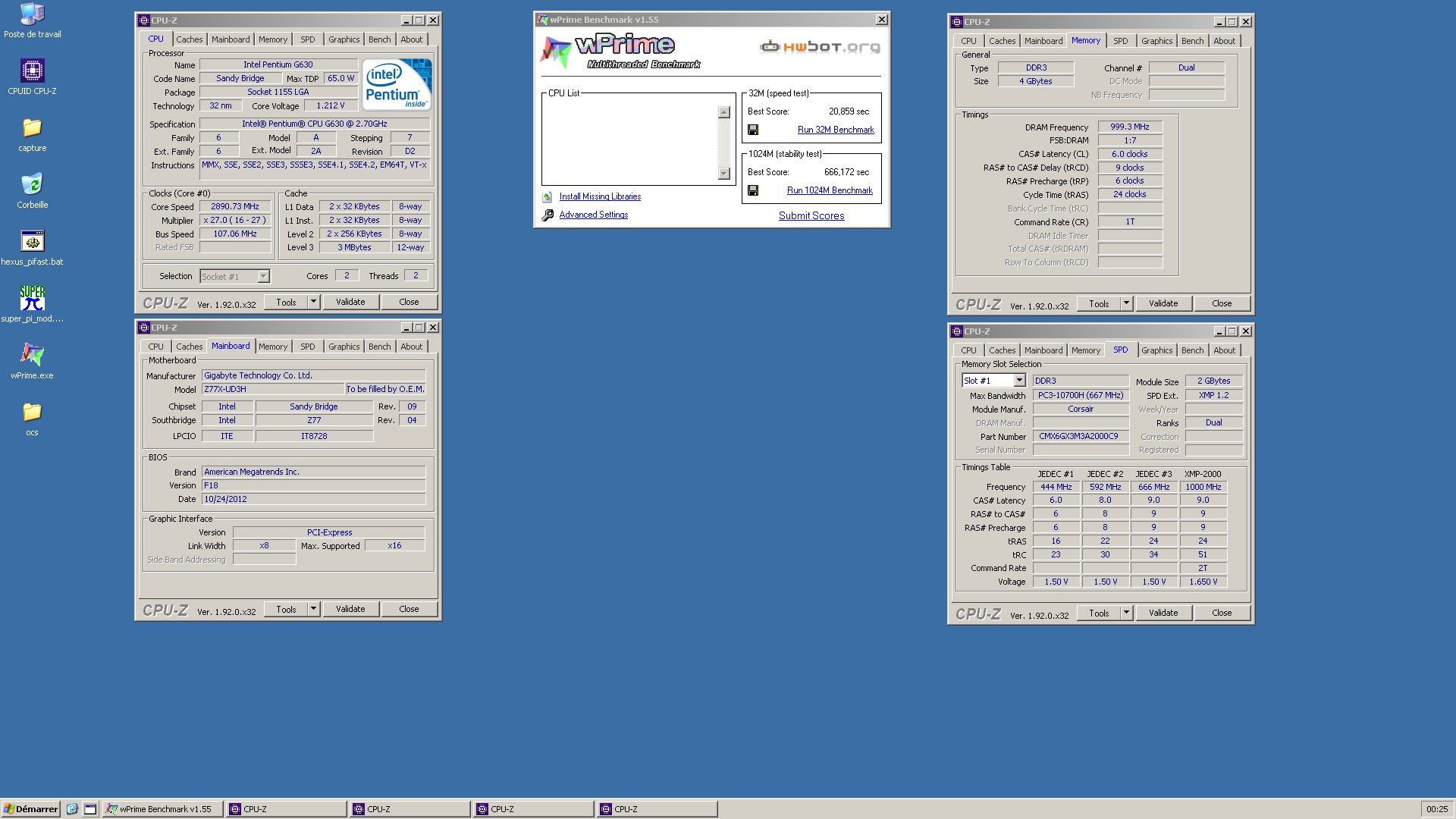1456x819 pixels.
Task: Click Install Missing Libraries icon
Action: [548, 196]
